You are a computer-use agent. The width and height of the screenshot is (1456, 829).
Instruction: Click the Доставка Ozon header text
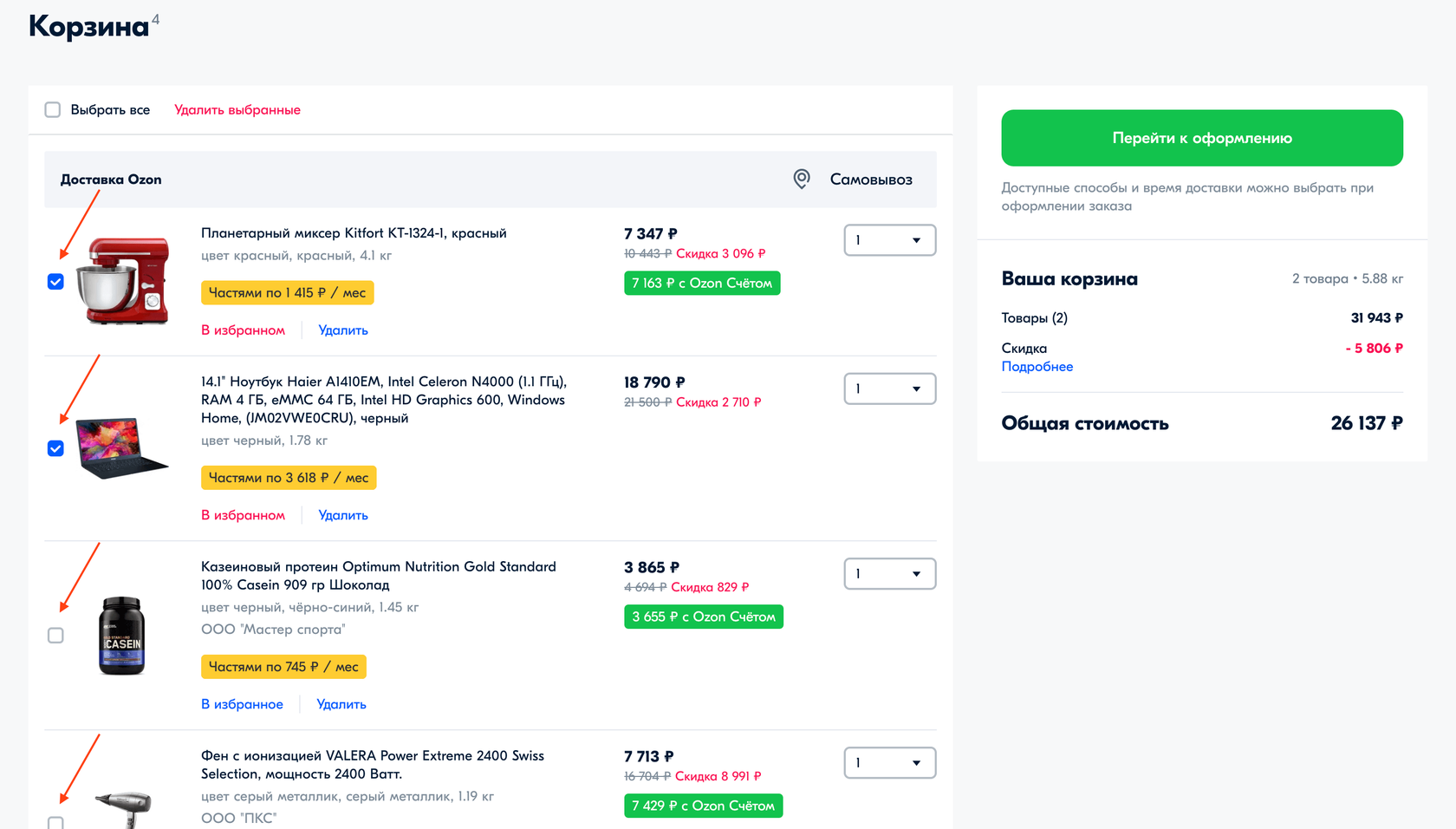click(111, 180)
